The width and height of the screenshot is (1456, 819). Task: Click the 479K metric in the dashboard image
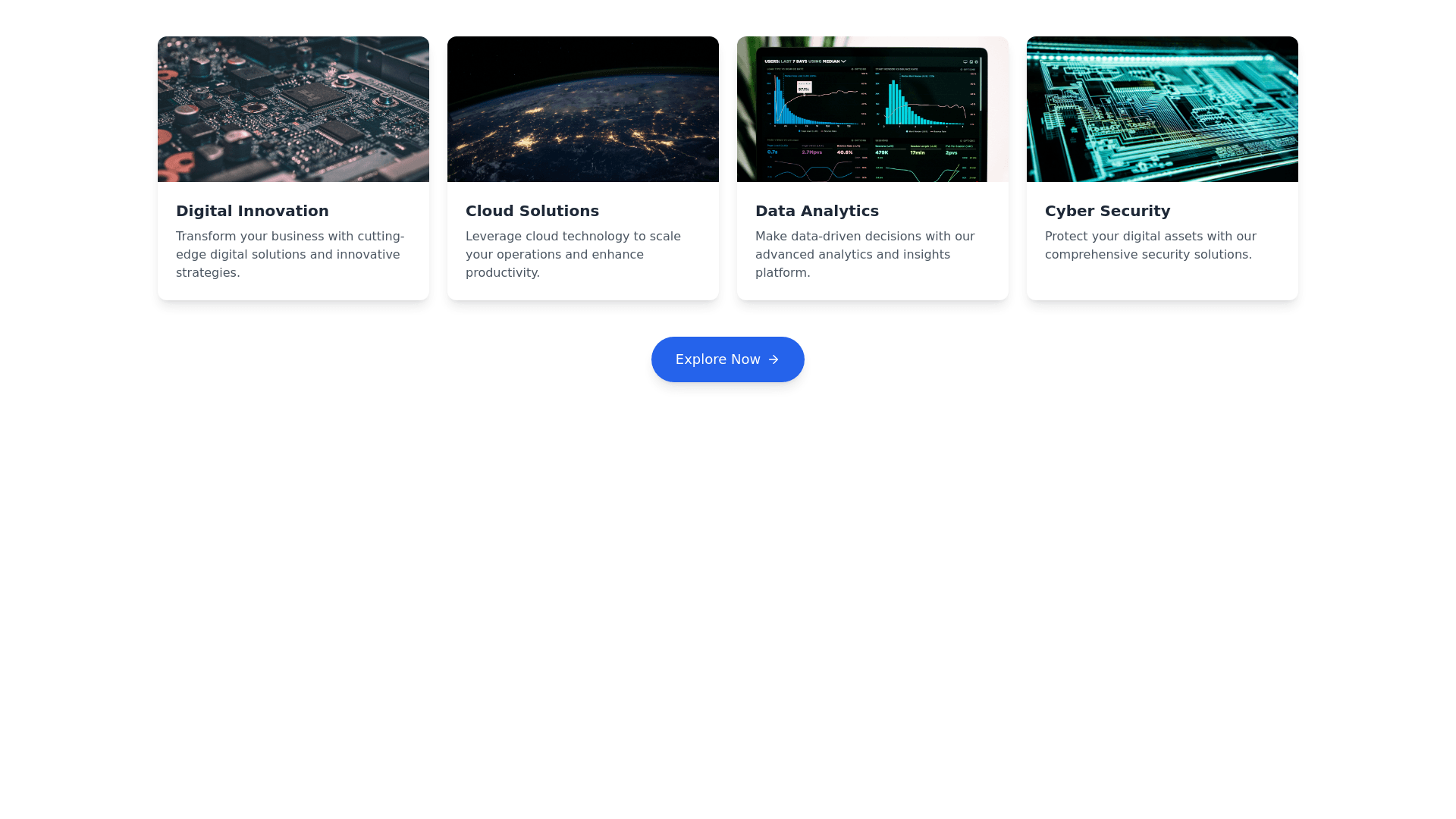click(x=882, y=152)
